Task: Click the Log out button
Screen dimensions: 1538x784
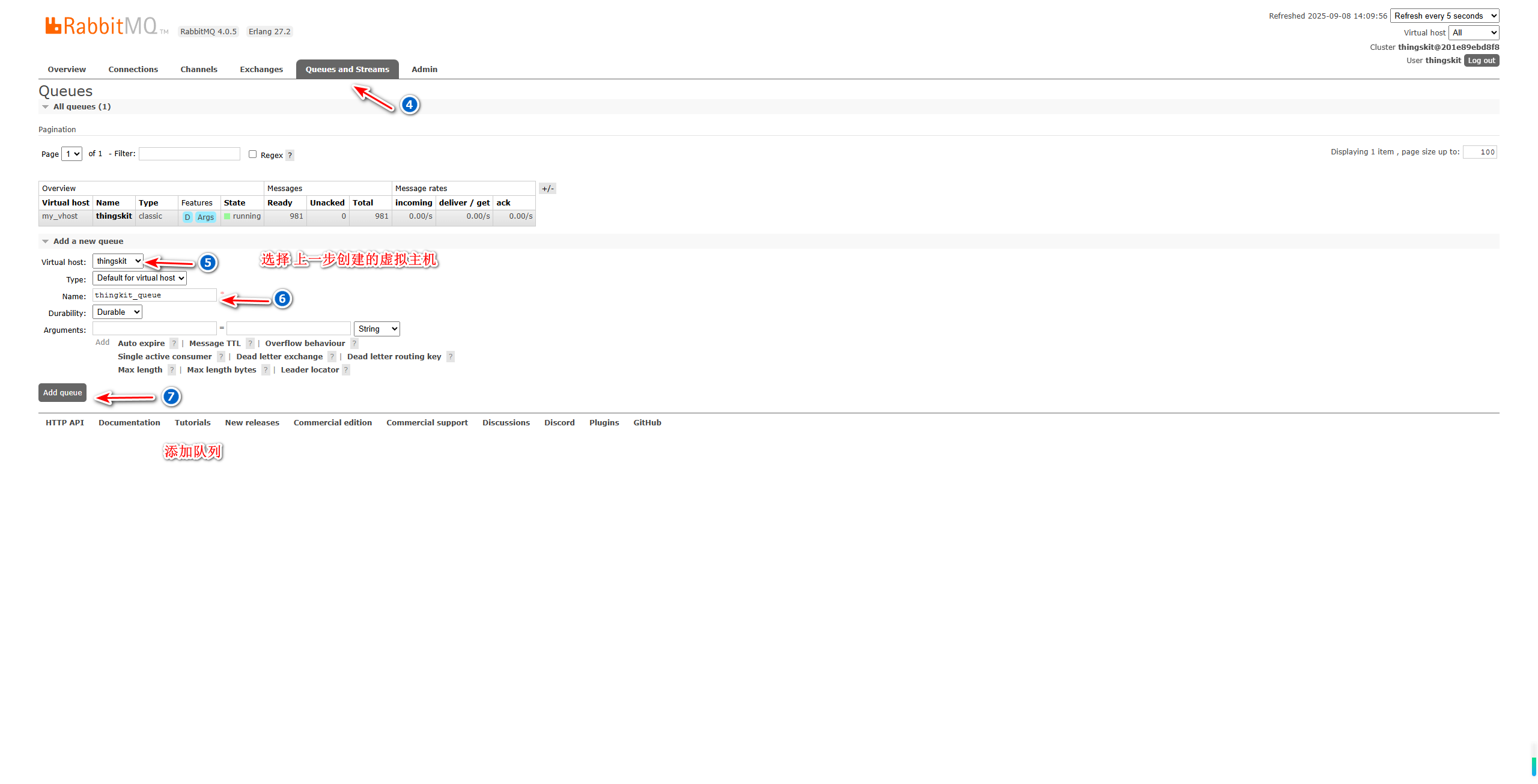Action: (x=1481, y=61)
